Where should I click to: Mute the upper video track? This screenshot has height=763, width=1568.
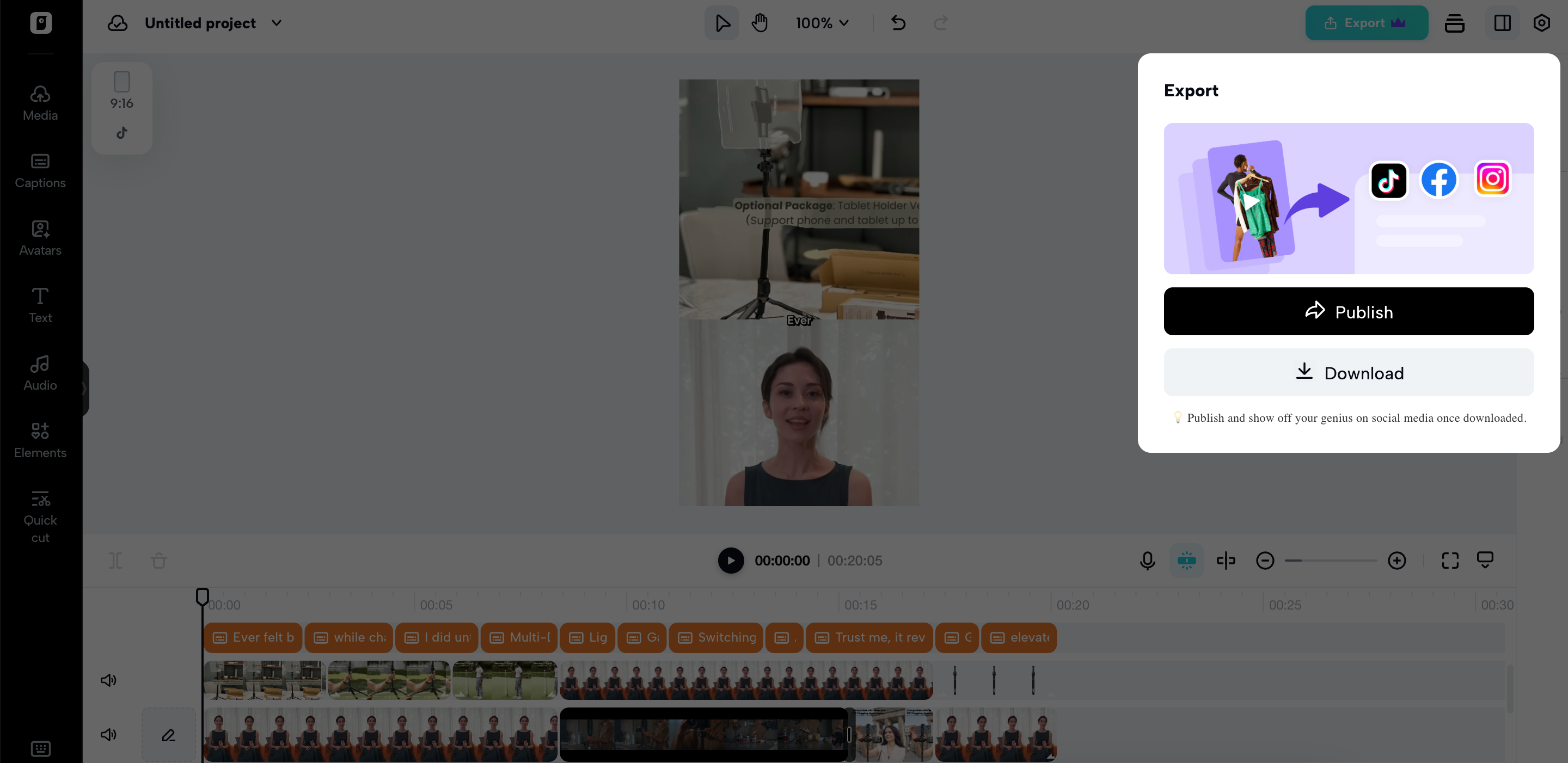click(x=108, y=680)
